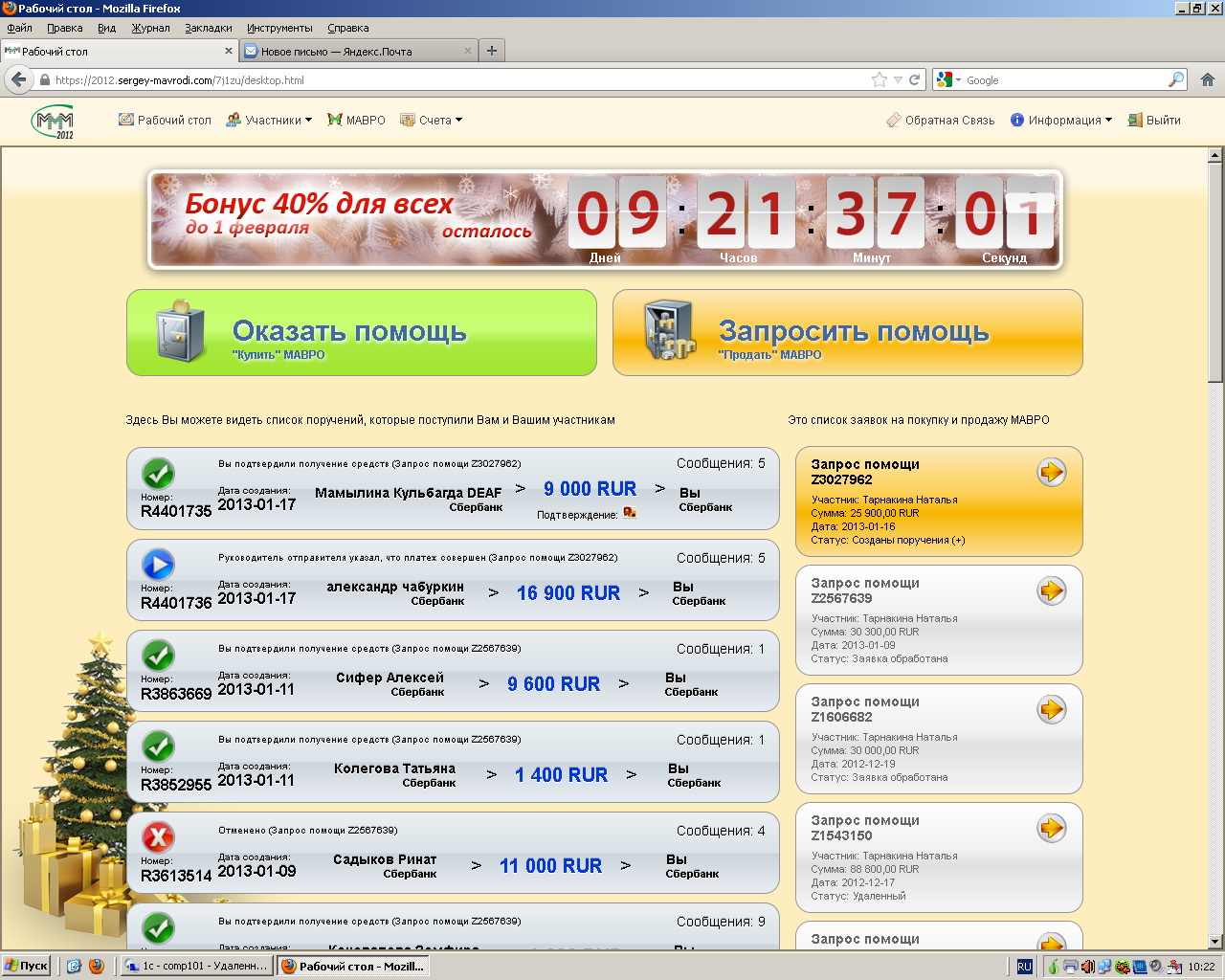1225x980 pixels.
Task: Click the Internet Explorer quick launch icon
Action: click(74, 967)
